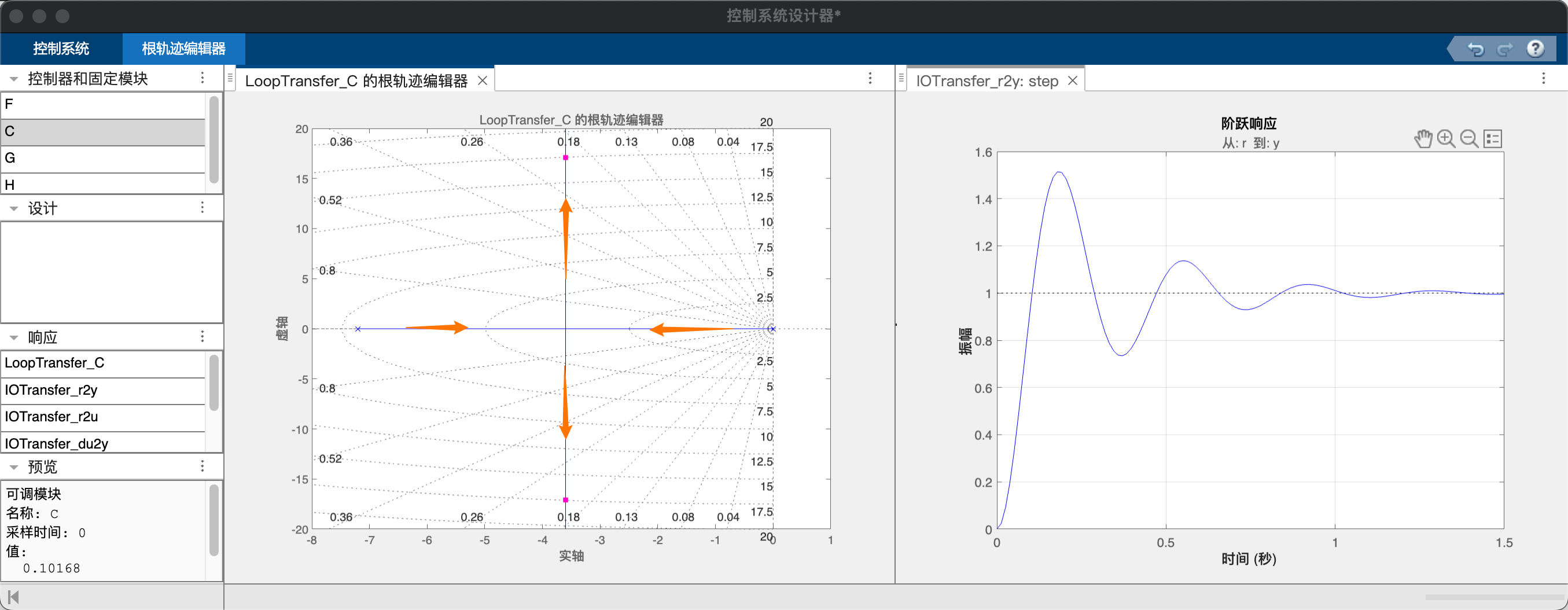
Task: Open the root locus document area options menu
Action: click(x=870, y=78)
